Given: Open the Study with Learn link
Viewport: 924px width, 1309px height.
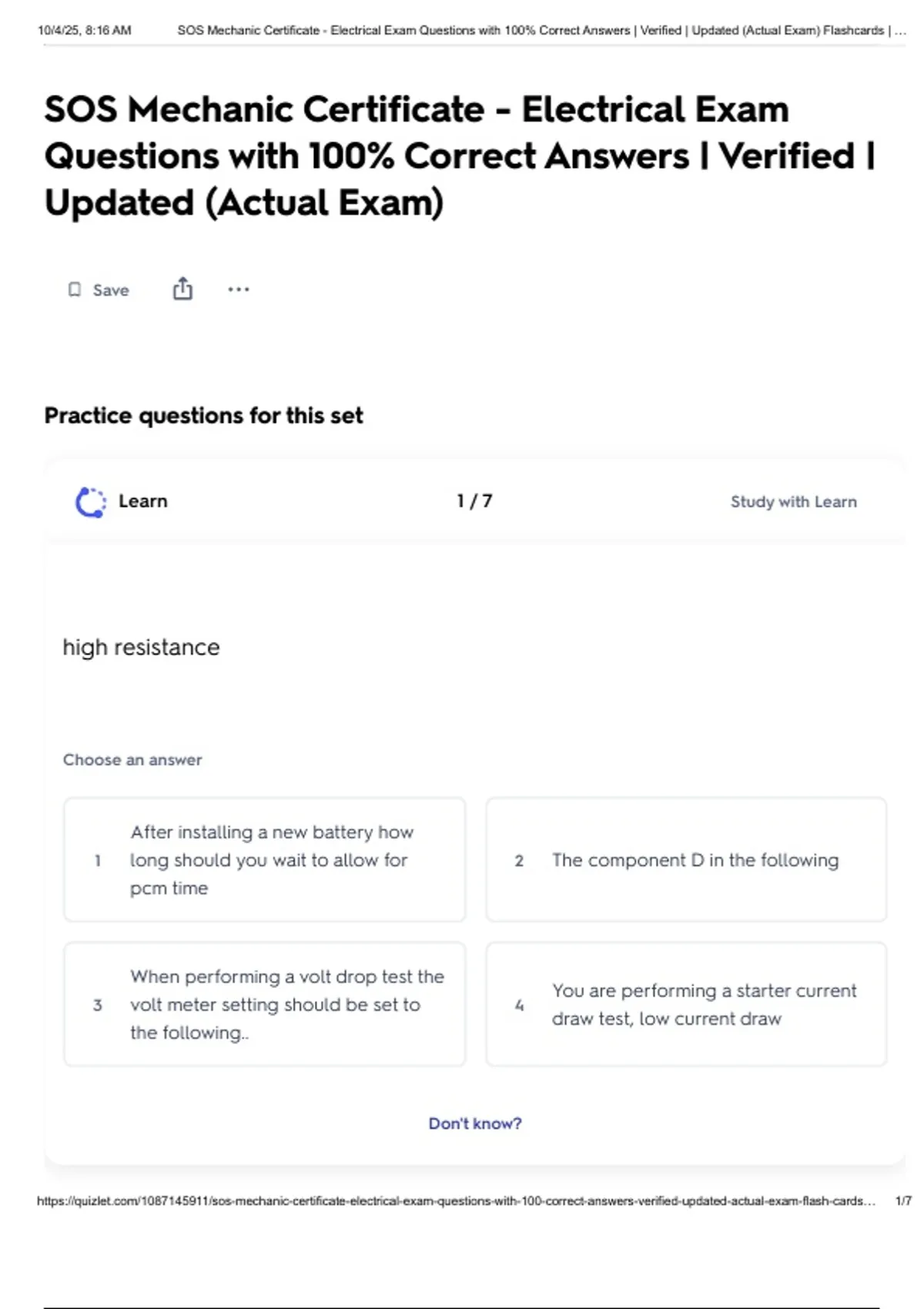Looking at the screenshot, I should (x=793, y=502).
